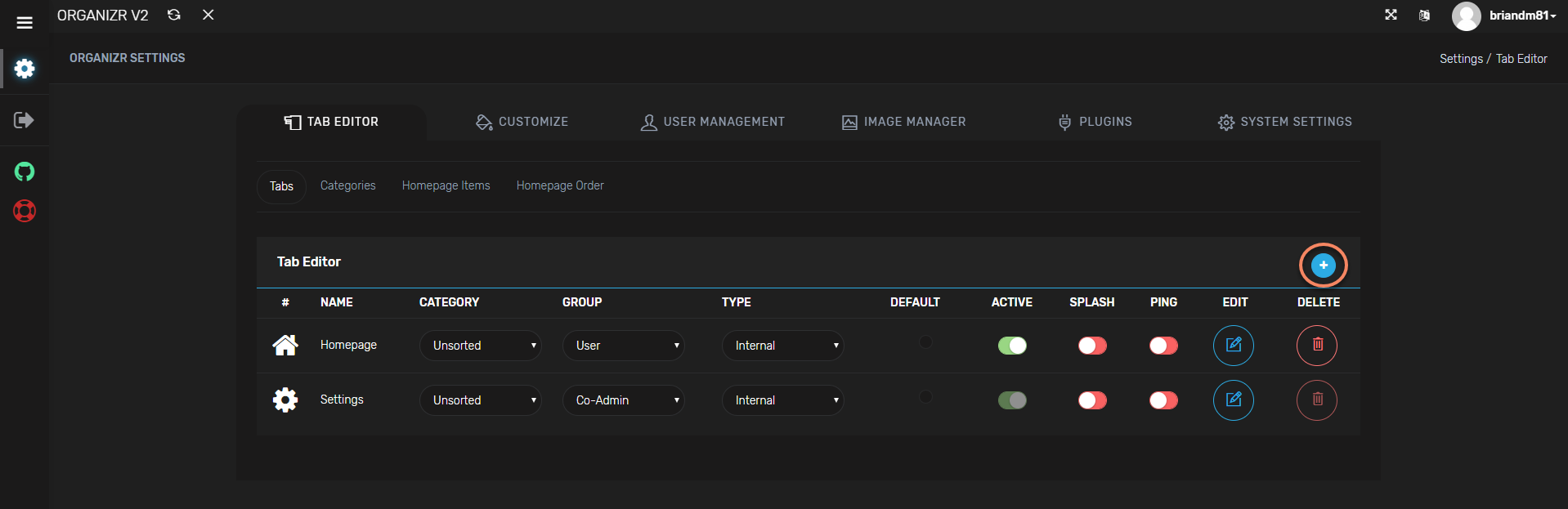The image size is (1568, 509).
Task: Click the DELETE column header
Action: point(1319,302)
